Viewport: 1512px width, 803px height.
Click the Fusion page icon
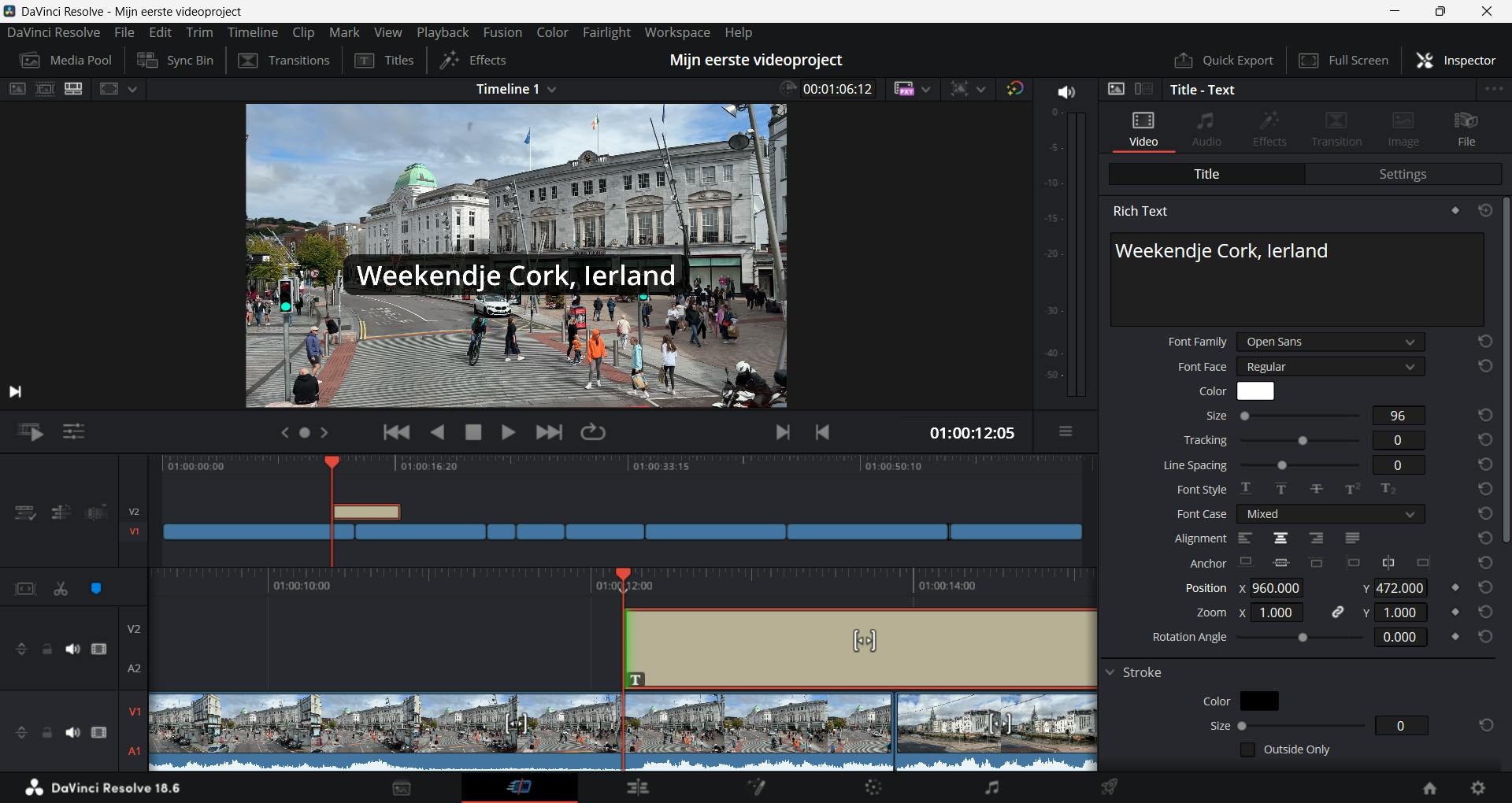click(756, 787)
